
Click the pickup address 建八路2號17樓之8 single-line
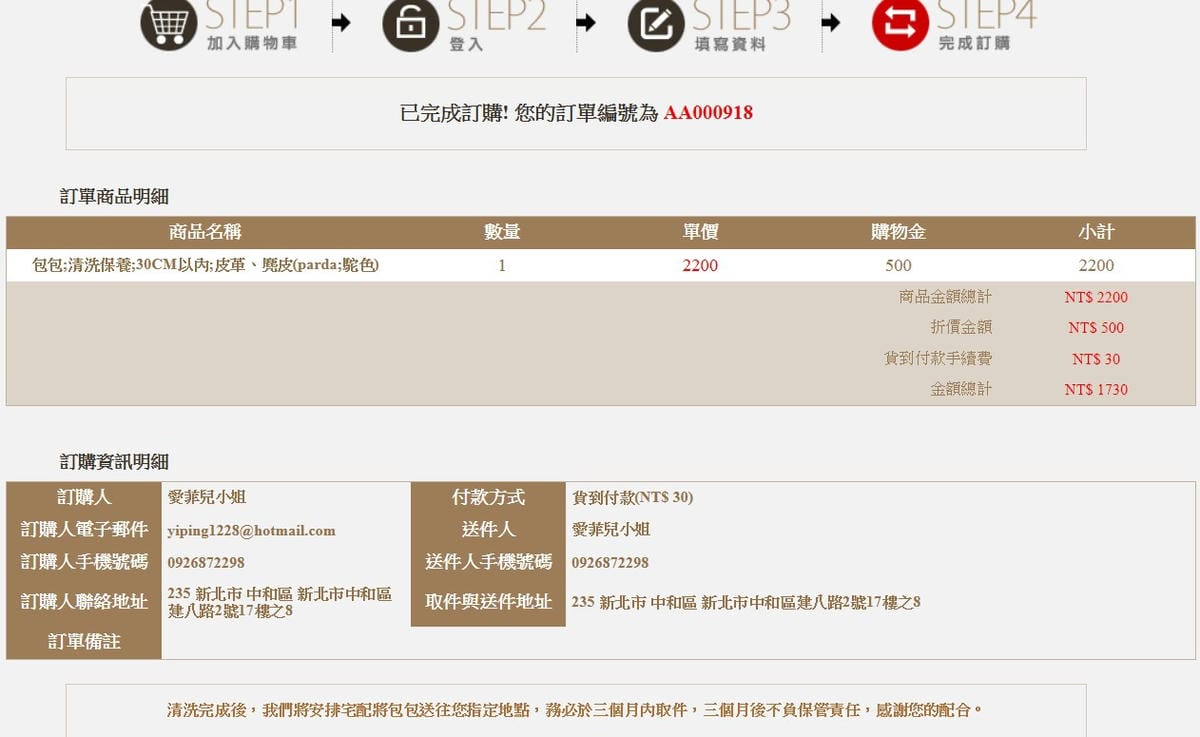click(746, 602)
